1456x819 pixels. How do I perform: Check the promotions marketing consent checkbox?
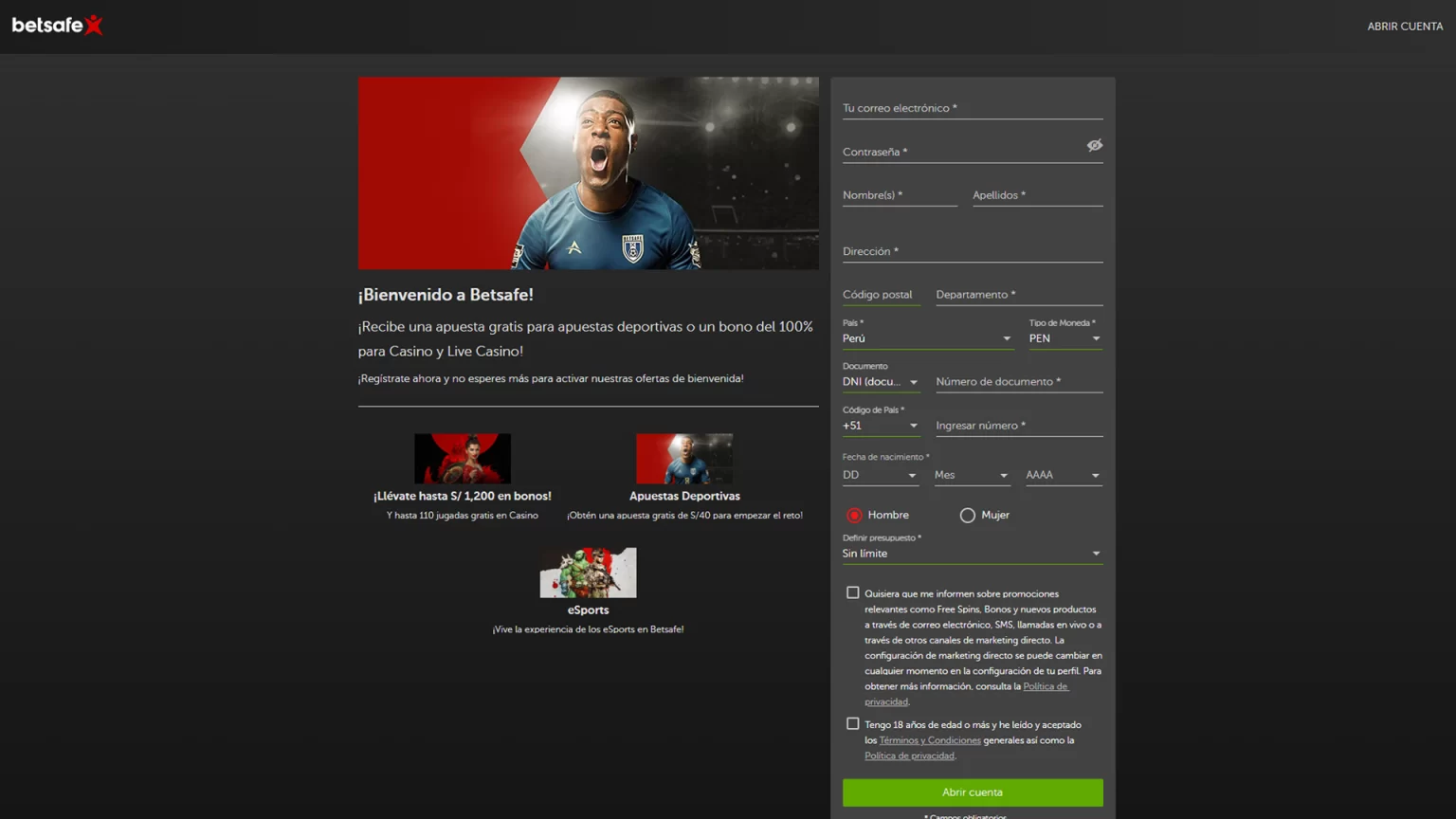click(853, 591)
